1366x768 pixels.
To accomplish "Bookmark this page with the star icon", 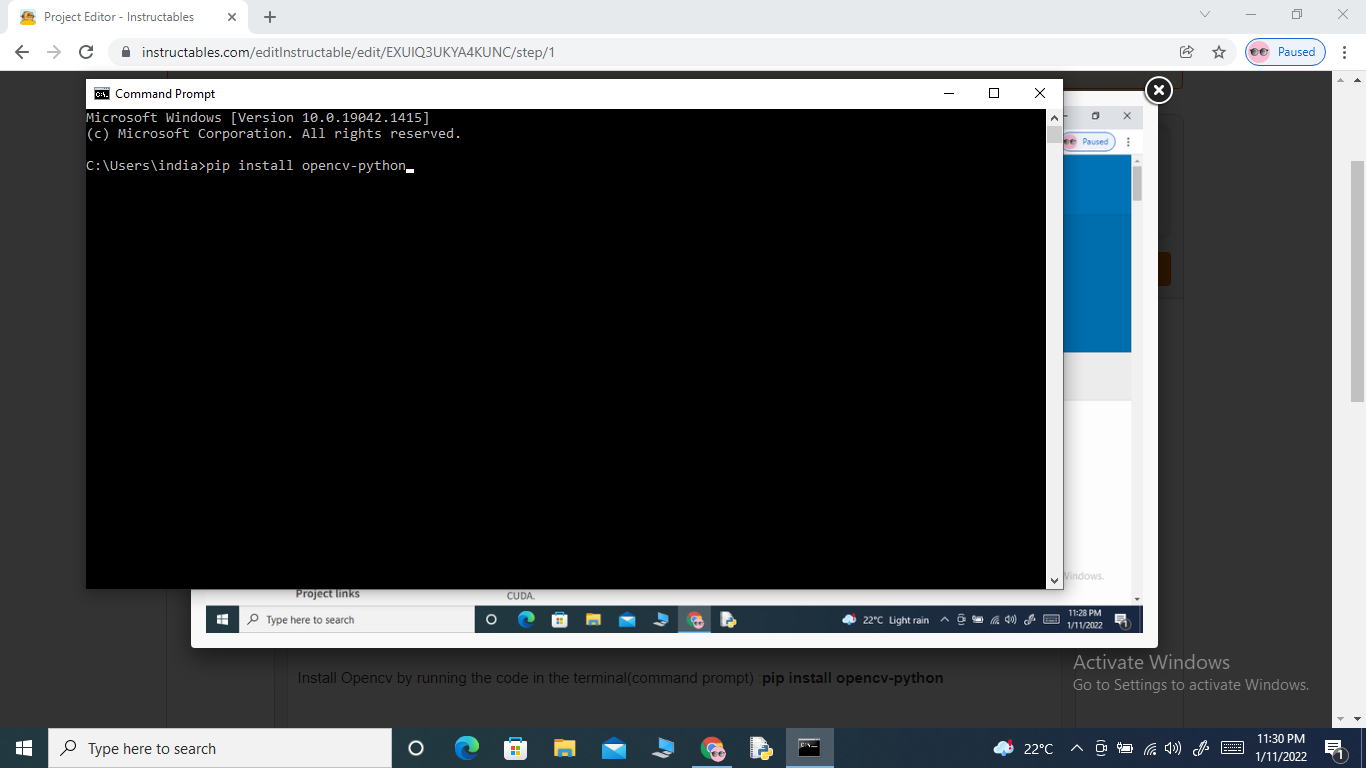I will (1219, 51).
